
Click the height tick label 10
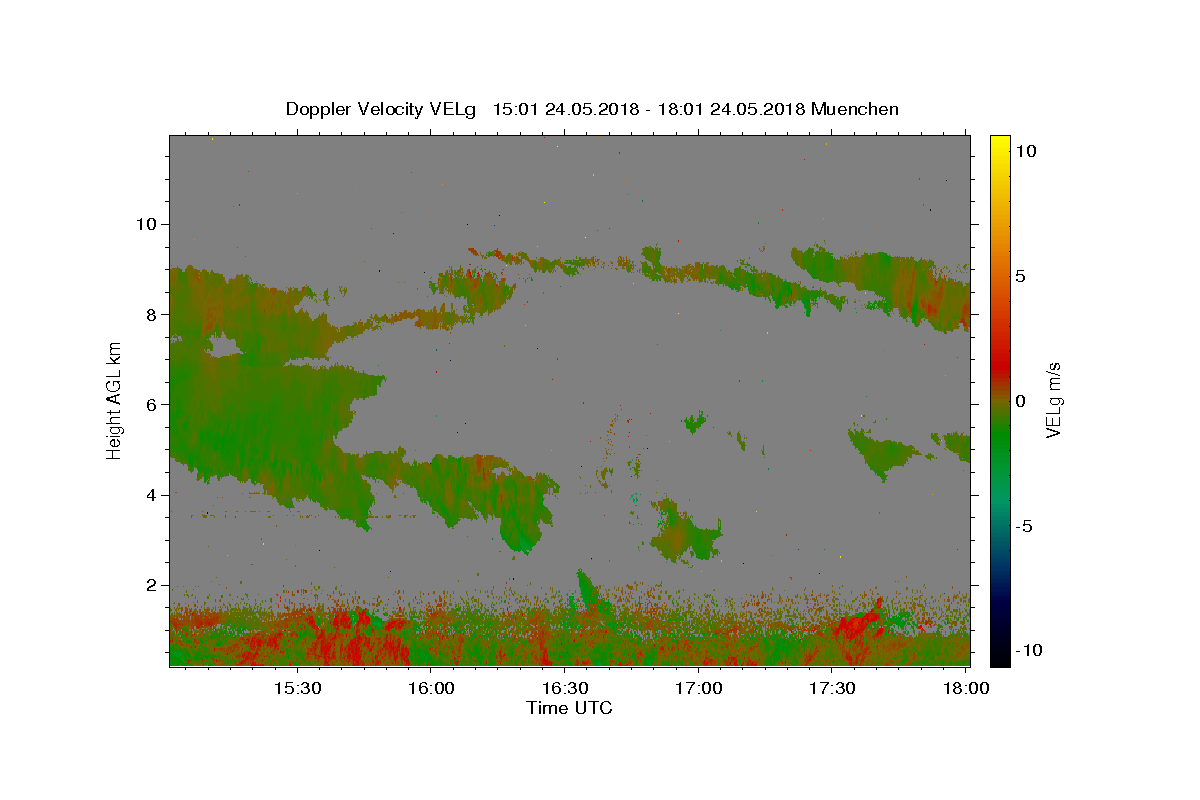point(147,224)
